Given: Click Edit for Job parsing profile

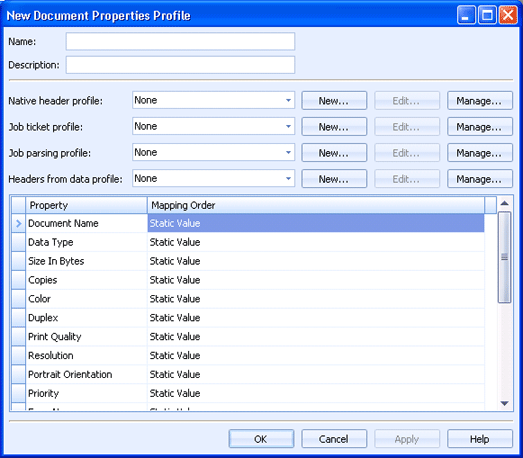Looking at the screenshot, I should tap(407, 153).
